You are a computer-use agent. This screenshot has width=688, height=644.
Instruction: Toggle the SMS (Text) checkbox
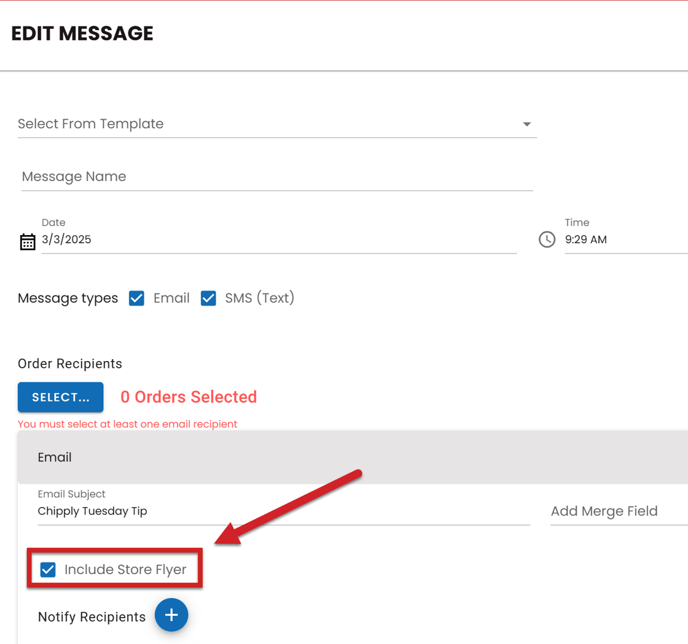(208, 298)
